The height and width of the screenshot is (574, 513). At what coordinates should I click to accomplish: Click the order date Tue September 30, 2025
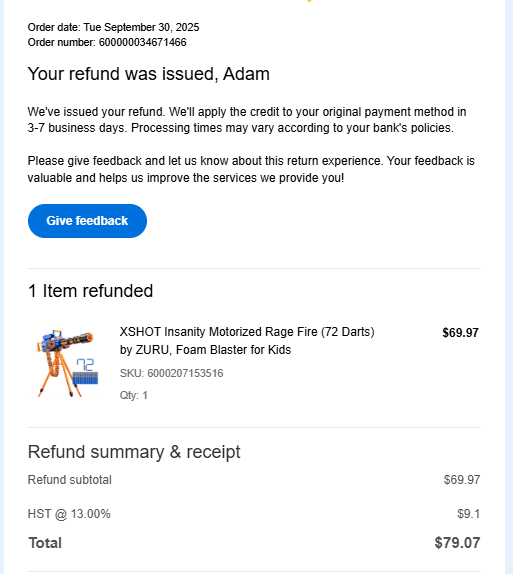141,27
